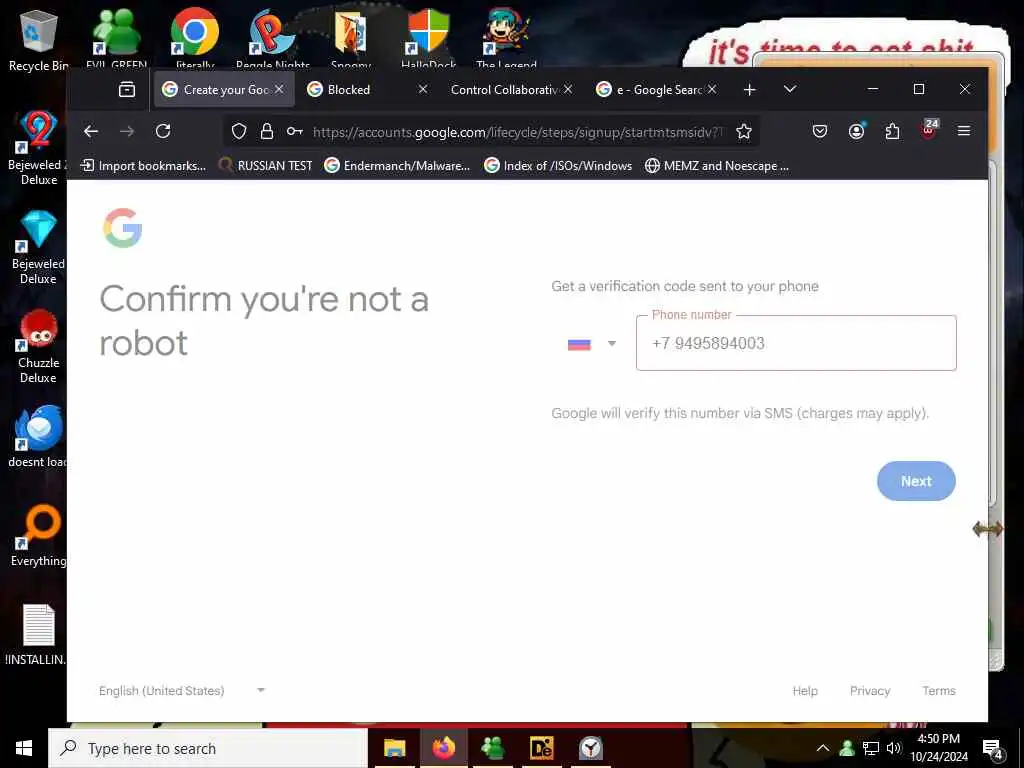This screenshot has height=768, width=1024.
Task: Close the Control Collaborative tab
Action: [x=568, y=89]
